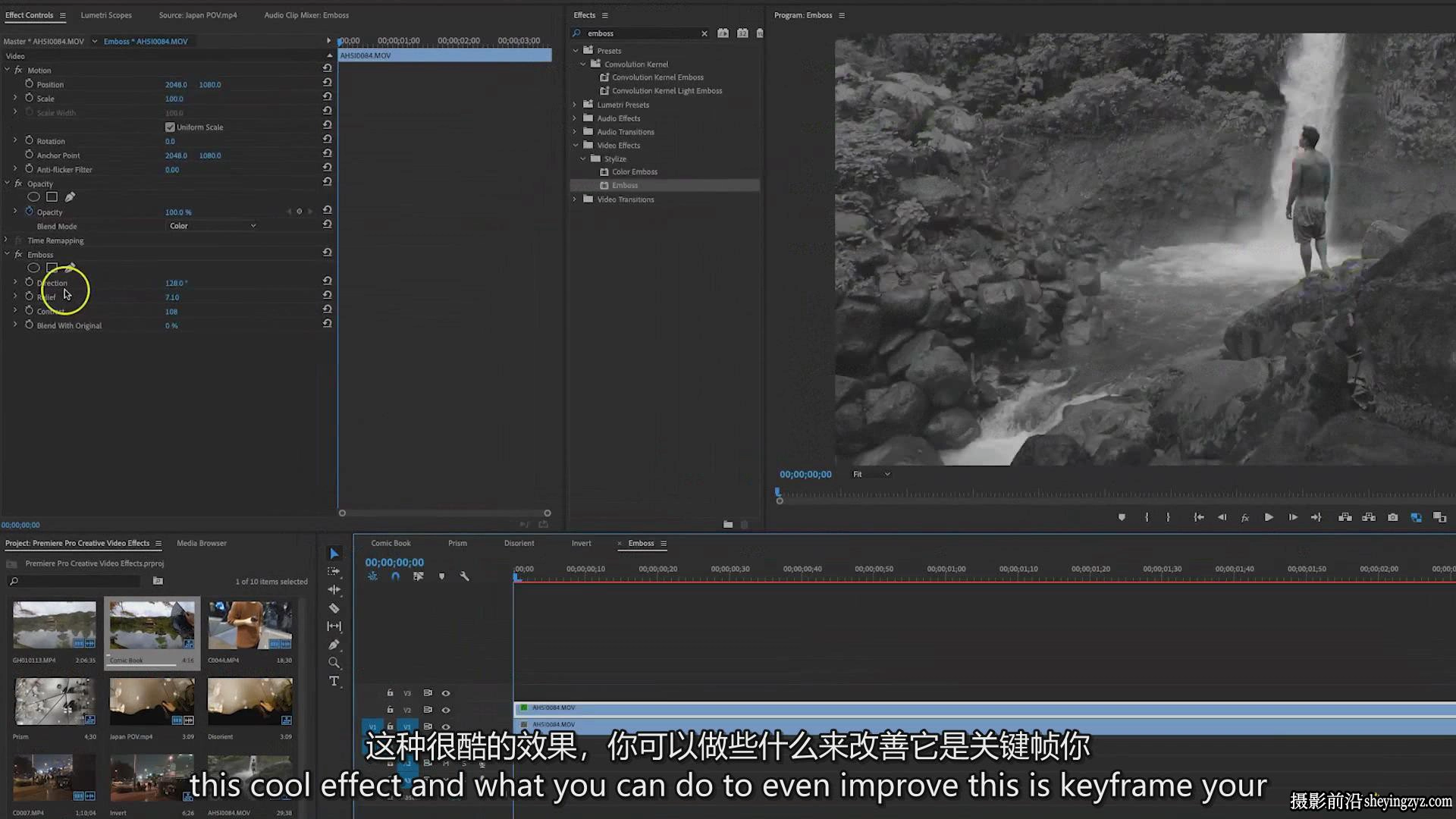Select Convolution Kernel Light Emboss preset
Image resolution: width=1456 pixels, height=819 pixels.
point(667,91)
